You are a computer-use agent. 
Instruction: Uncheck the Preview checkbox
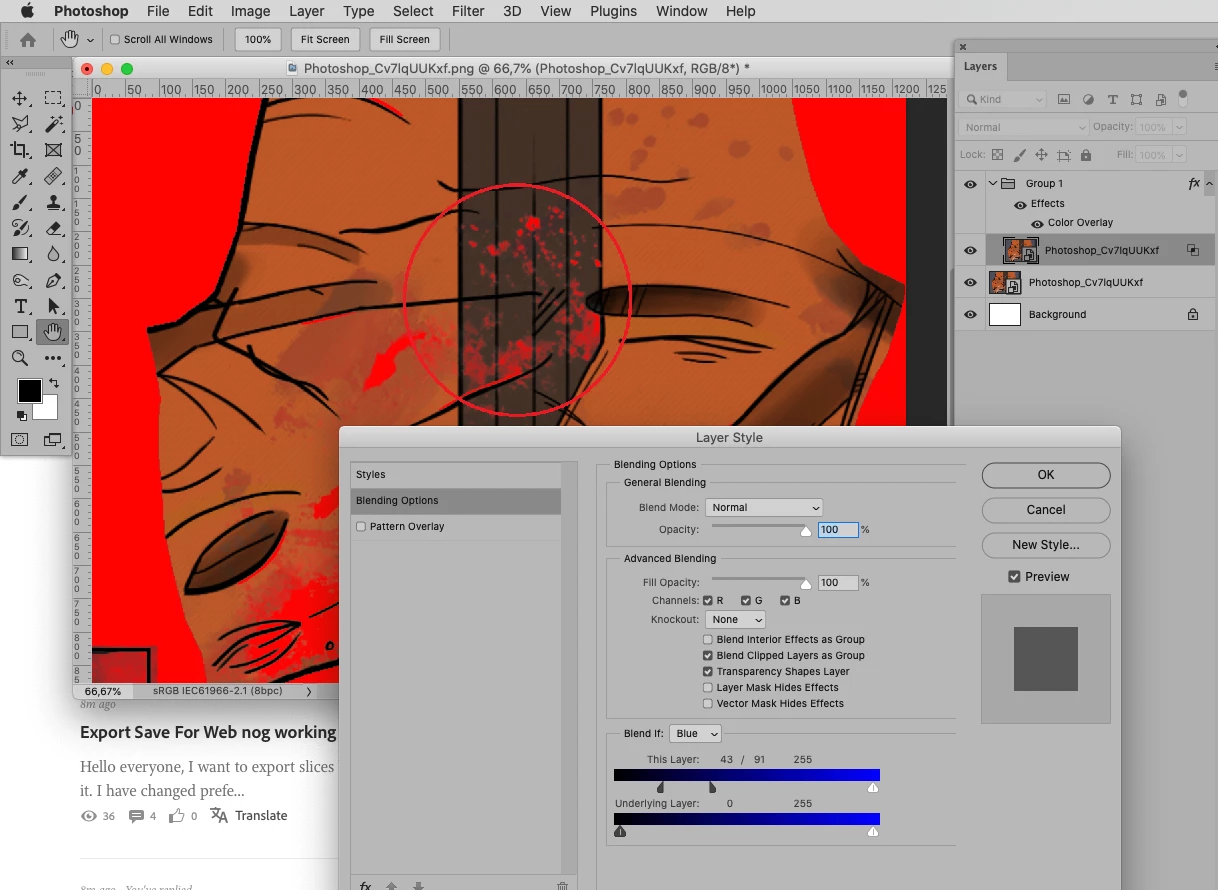[1014, 577]
